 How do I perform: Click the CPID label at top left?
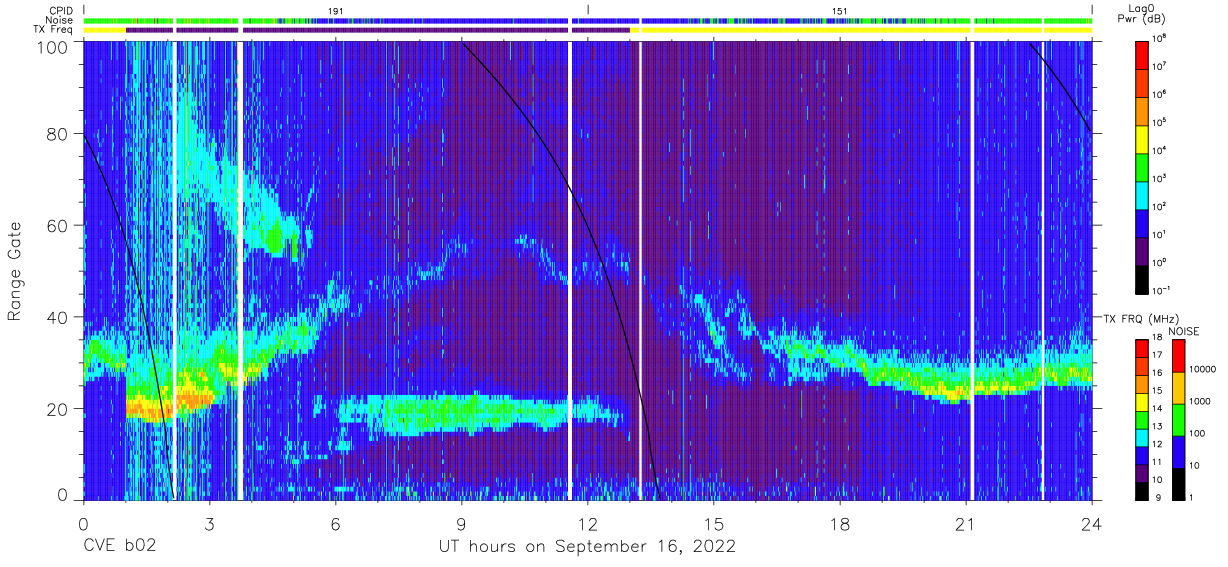point(59,10)
